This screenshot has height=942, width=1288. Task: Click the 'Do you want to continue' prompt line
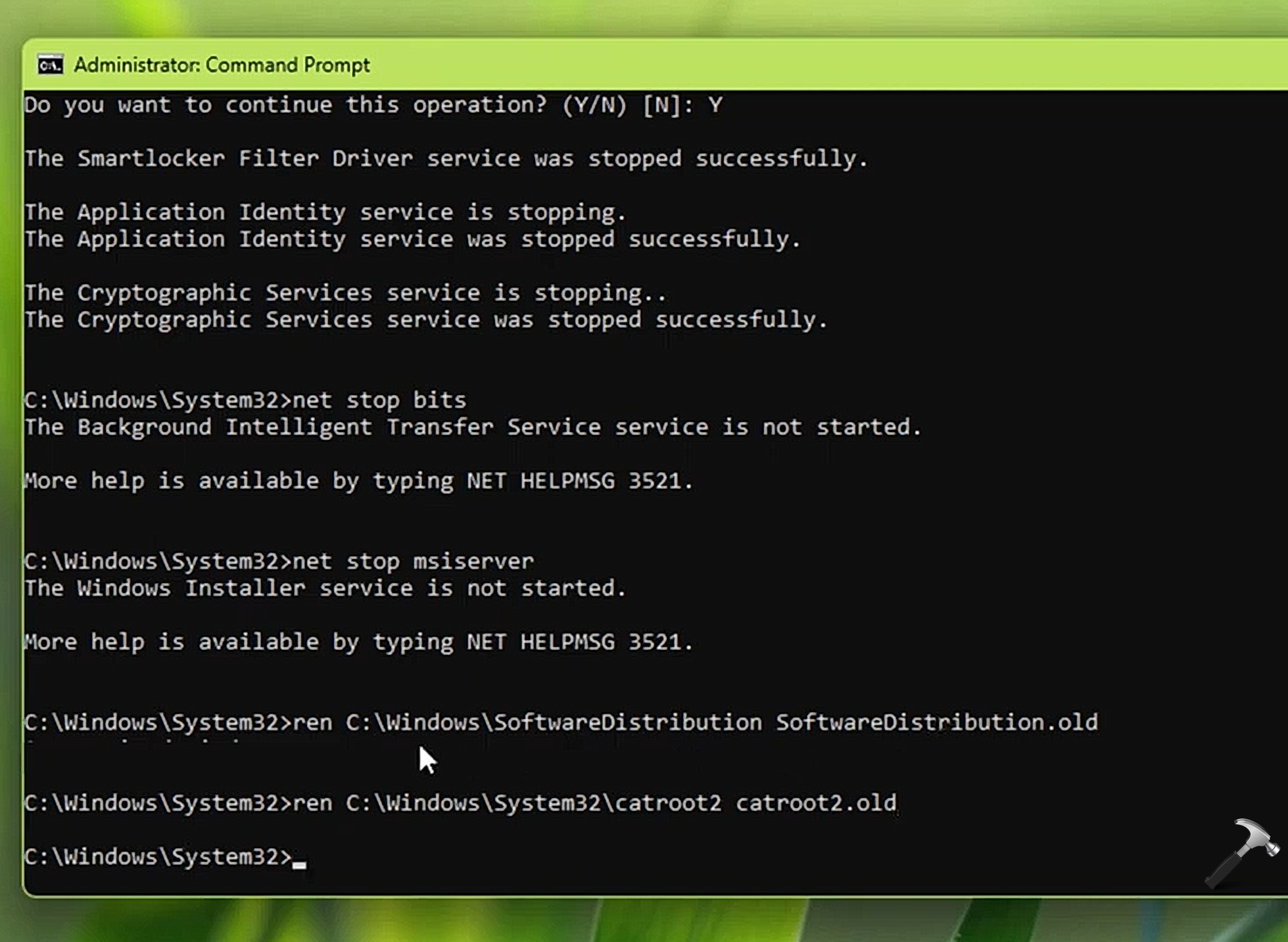pyautogui.click(x=373, y=105)
